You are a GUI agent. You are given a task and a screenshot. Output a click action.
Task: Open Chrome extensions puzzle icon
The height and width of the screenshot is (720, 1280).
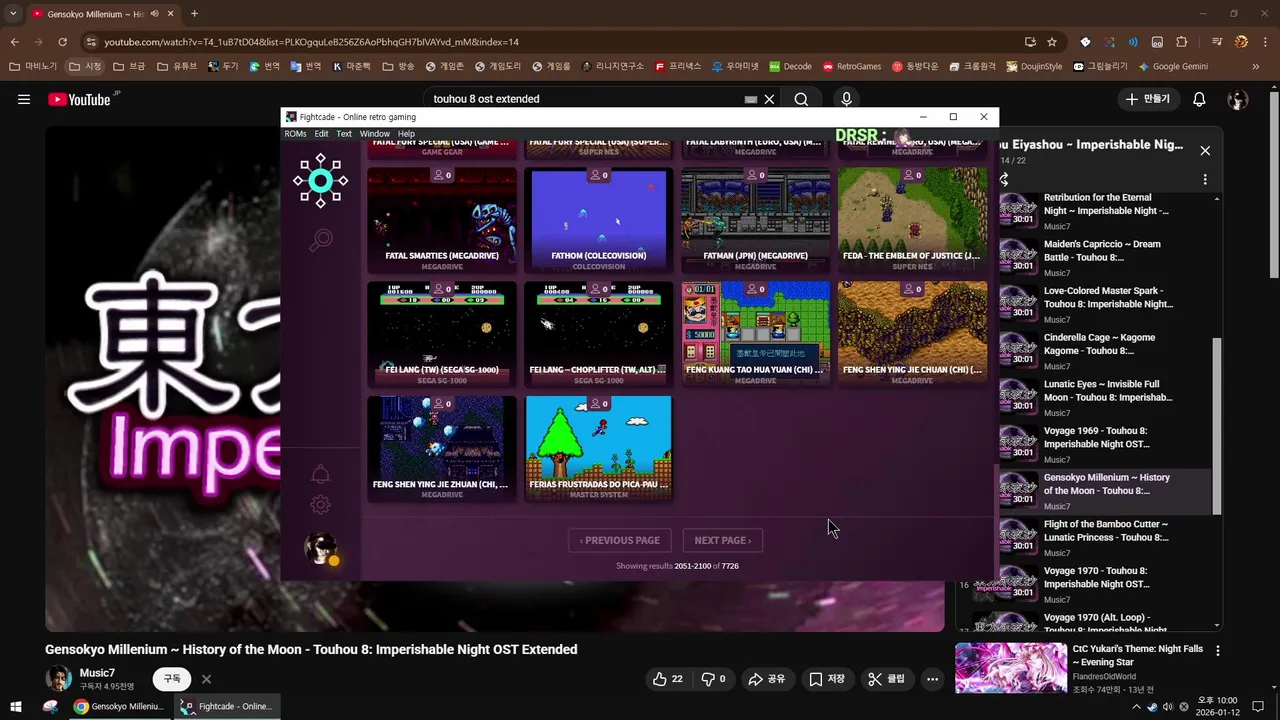[1181, 42]
